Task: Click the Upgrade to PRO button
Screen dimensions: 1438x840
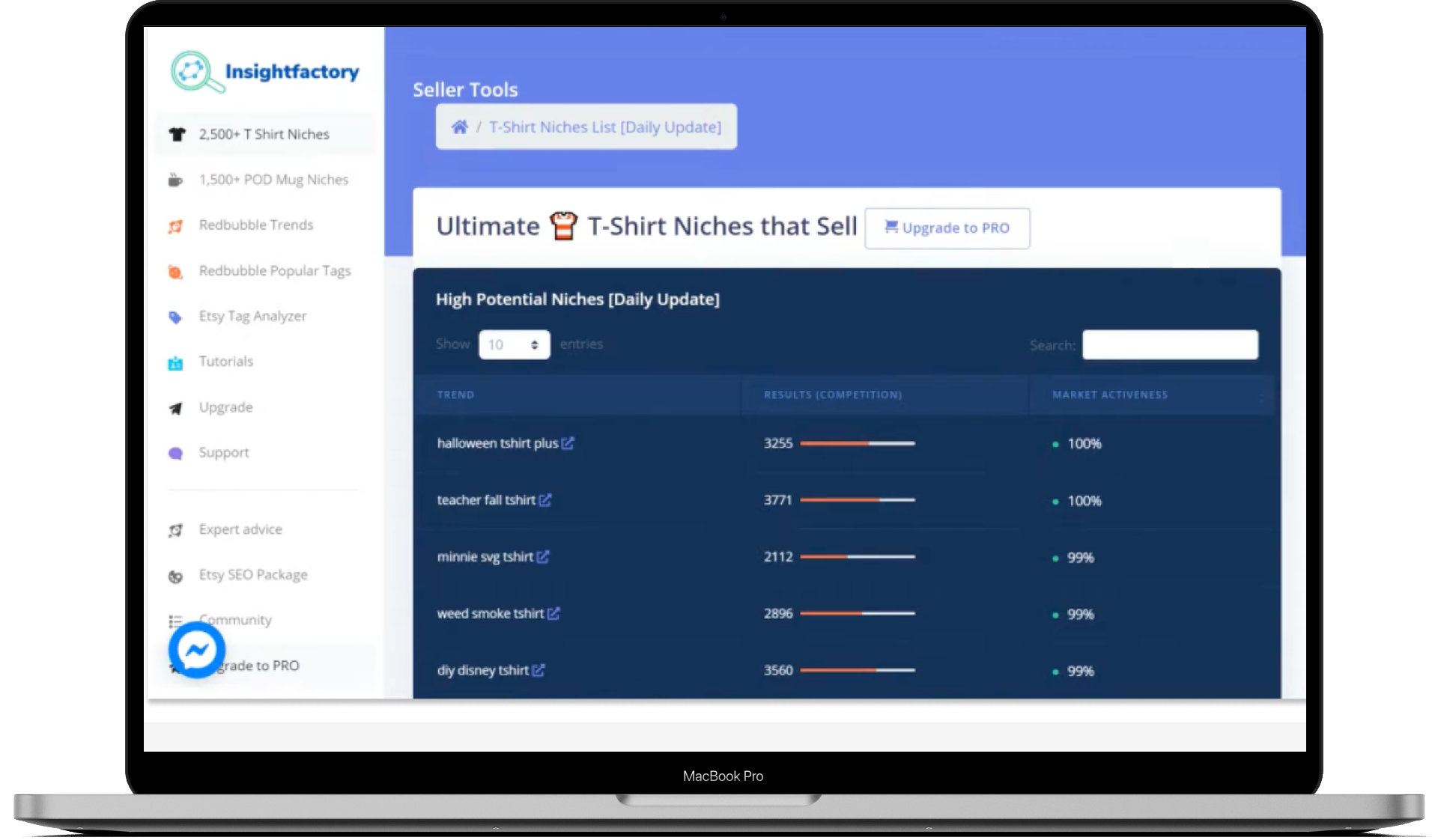Action: pos(947,228)
